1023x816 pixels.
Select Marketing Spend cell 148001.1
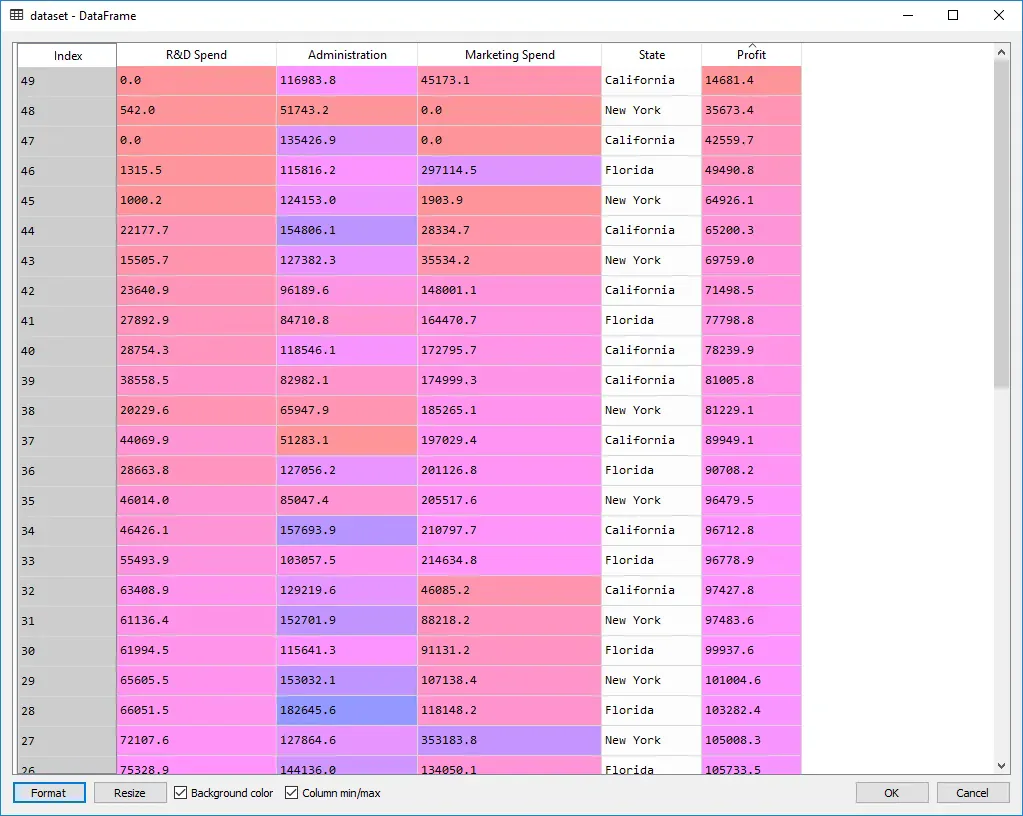509,290
